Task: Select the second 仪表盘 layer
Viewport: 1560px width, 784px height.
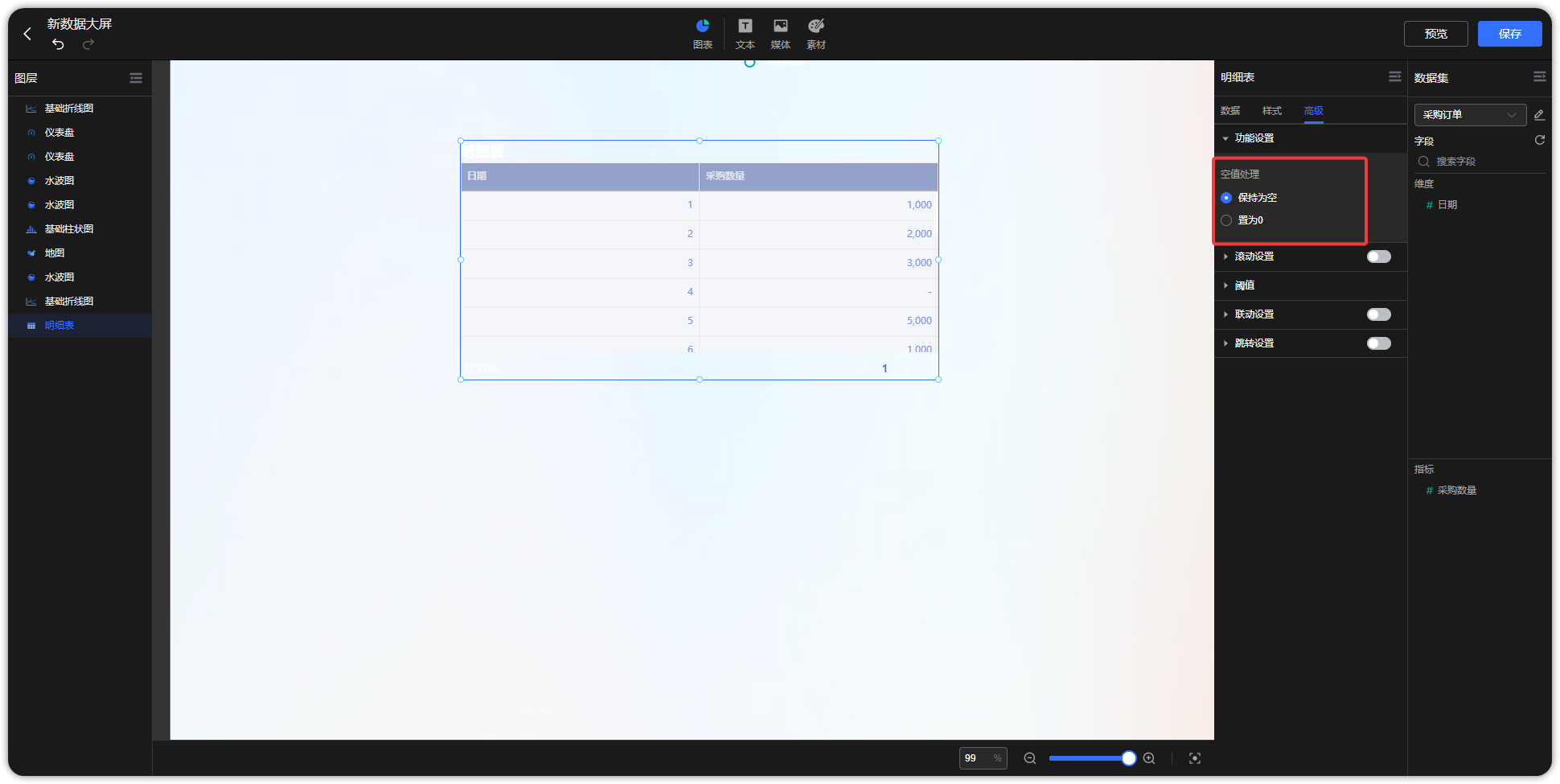Action: coord(80,157)
